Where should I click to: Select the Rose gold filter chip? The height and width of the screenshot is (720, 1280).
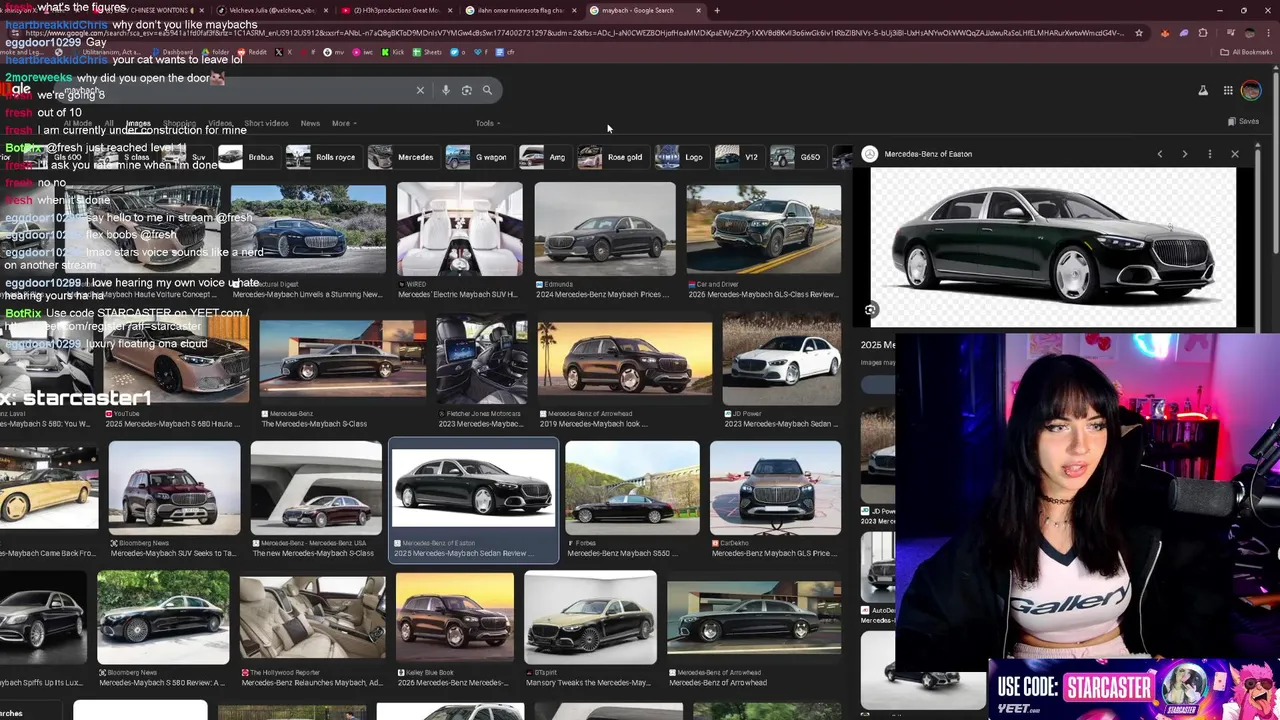612,157
